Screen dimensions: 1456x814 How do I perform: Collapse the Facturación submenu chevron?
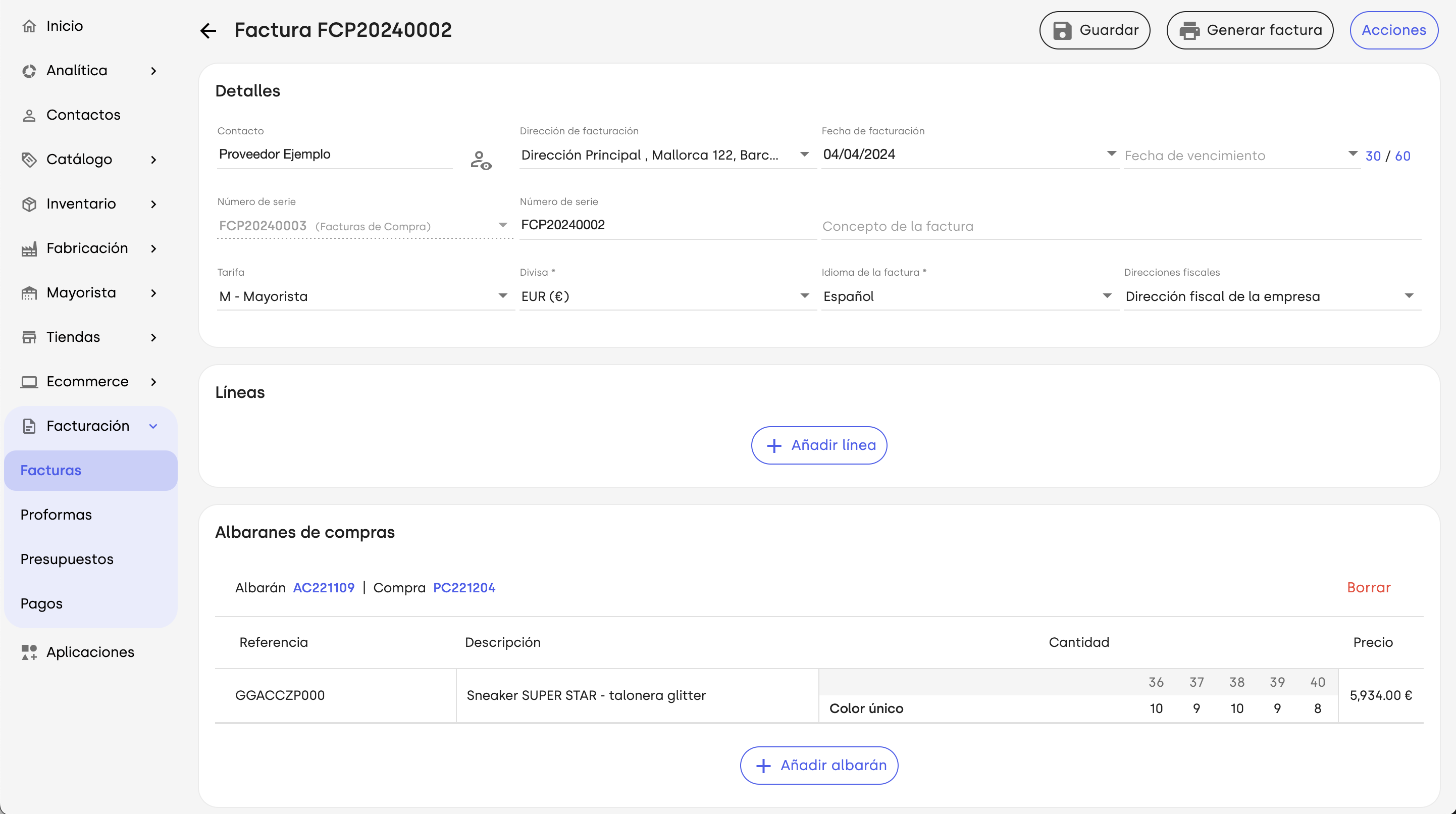(x=153, y=426)
